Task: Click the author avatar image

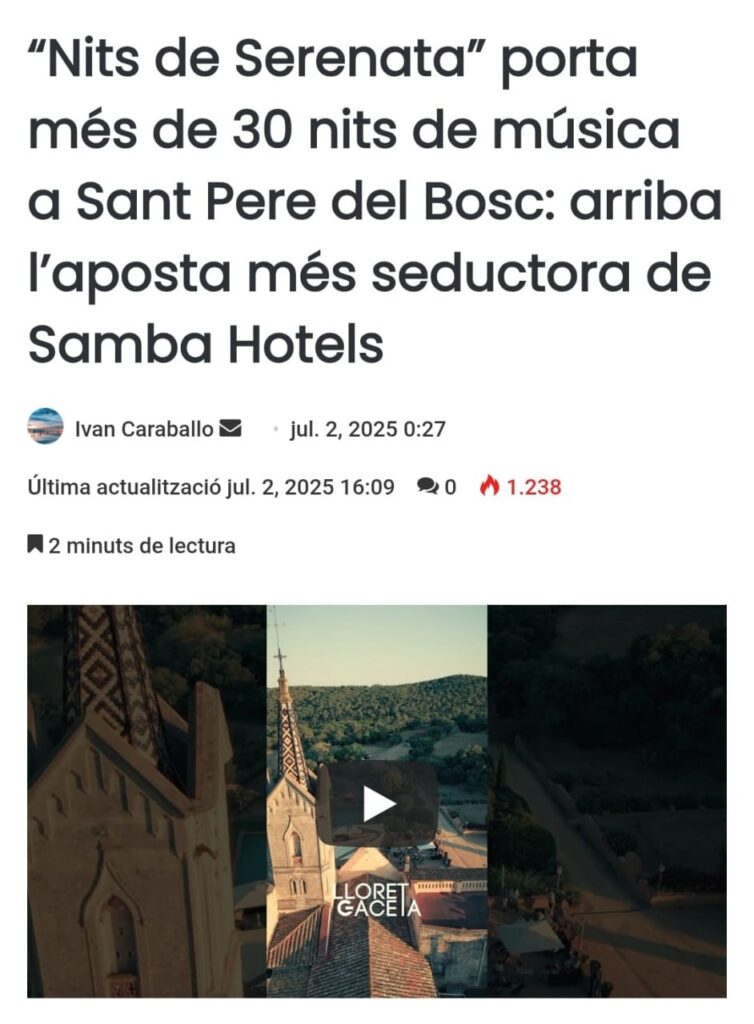Action: coord(46,426)
